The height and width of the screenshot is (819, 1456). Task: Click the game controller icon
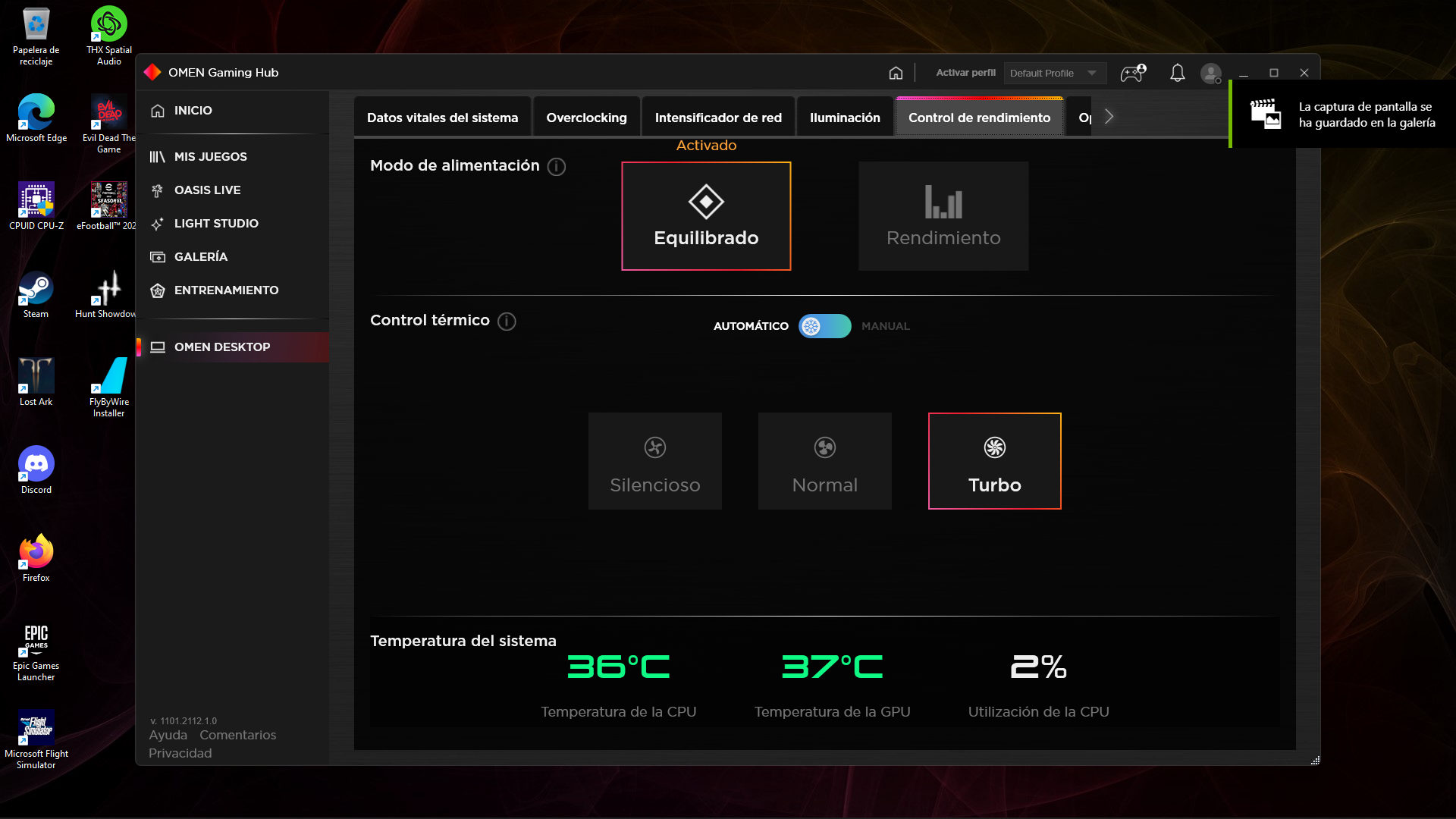click(1133, 73)
